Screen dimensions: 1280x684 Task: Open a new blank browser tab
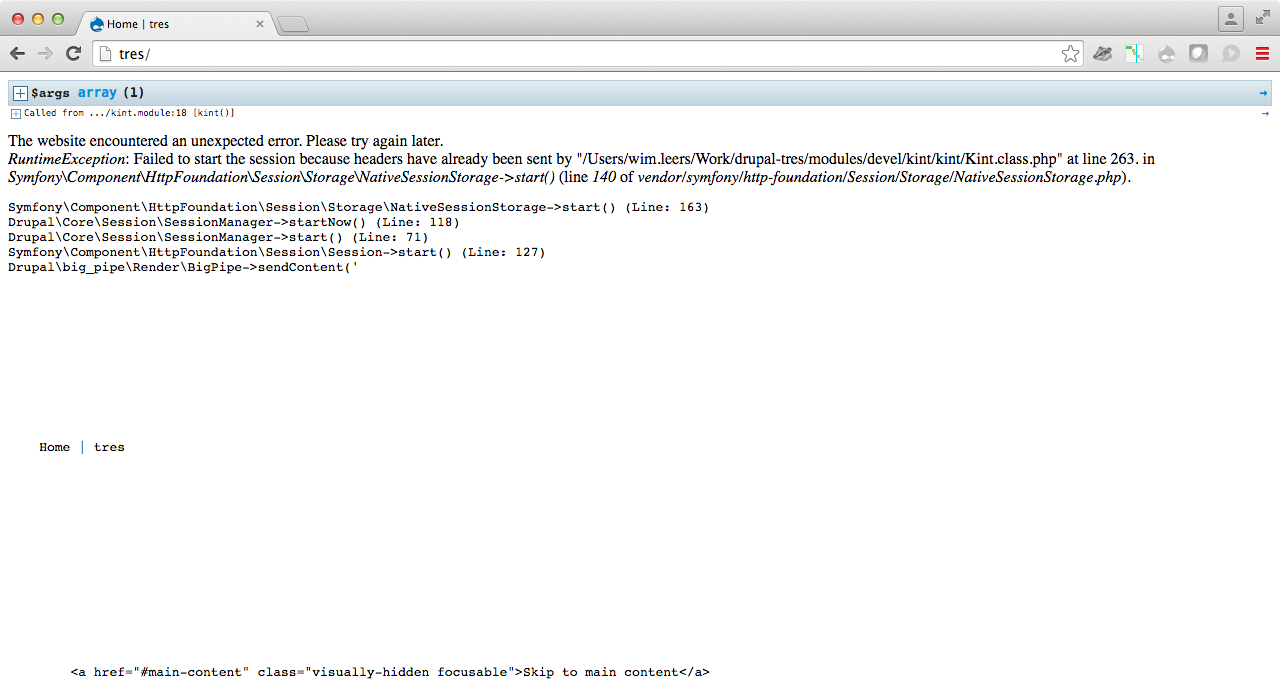point(292,22)
